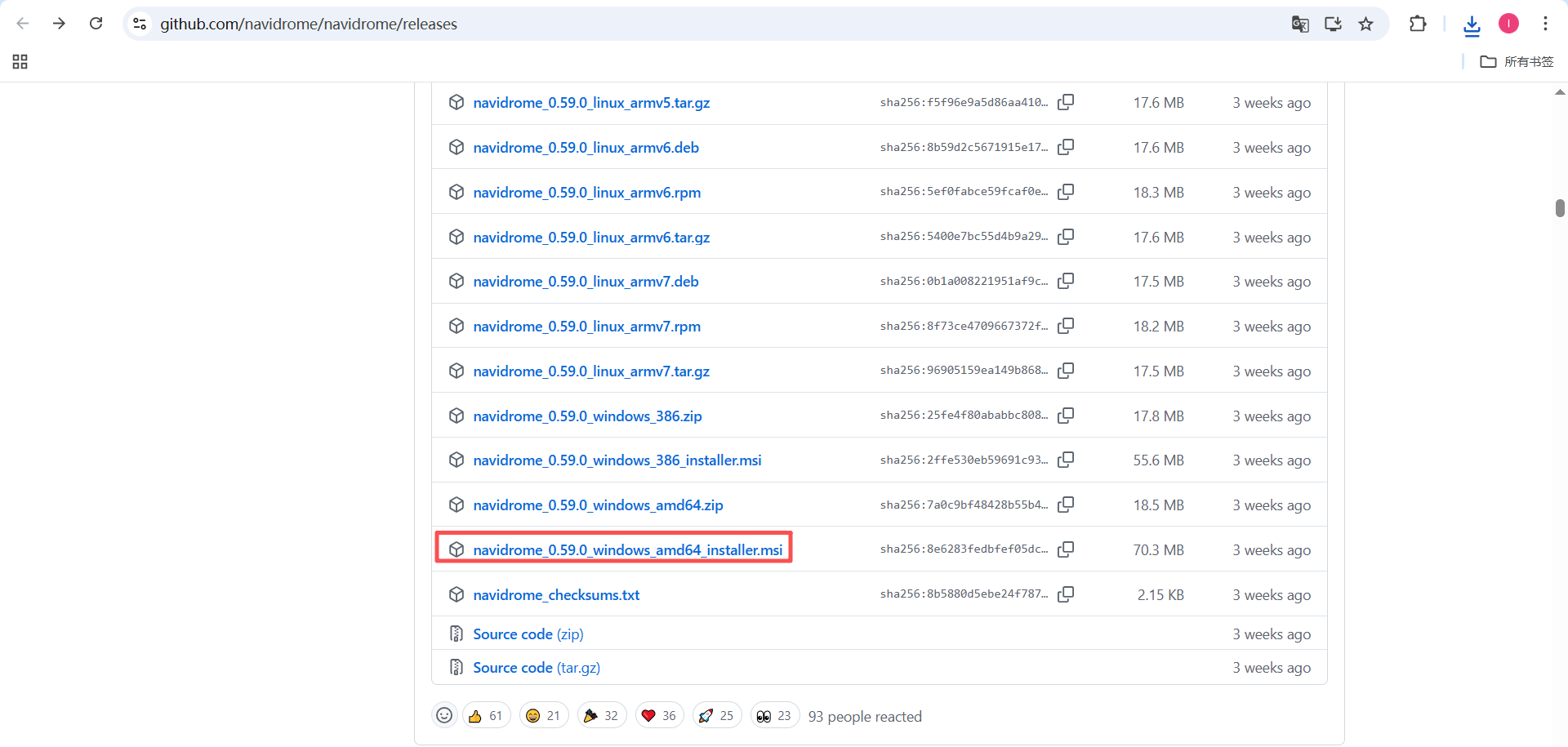
Task: Download Source code (zip)
Action: [x=528, y=634]
